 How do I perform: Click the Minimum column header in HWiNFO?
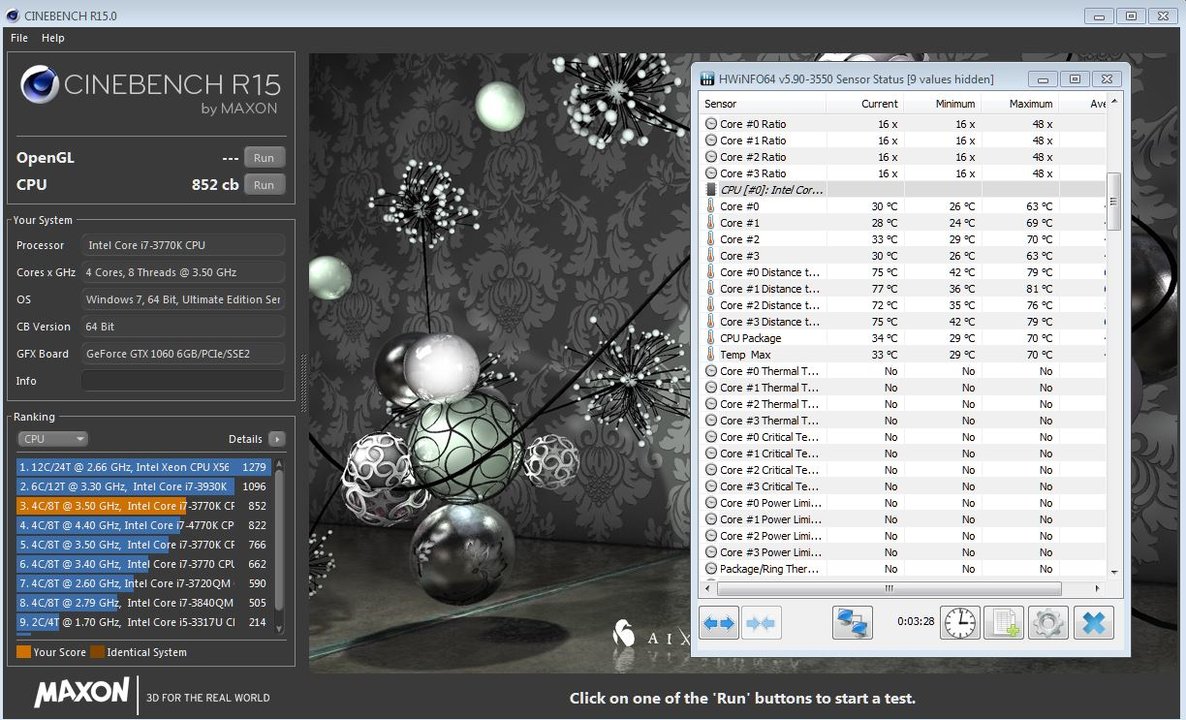pyautogui.click(x=942, y=104)
